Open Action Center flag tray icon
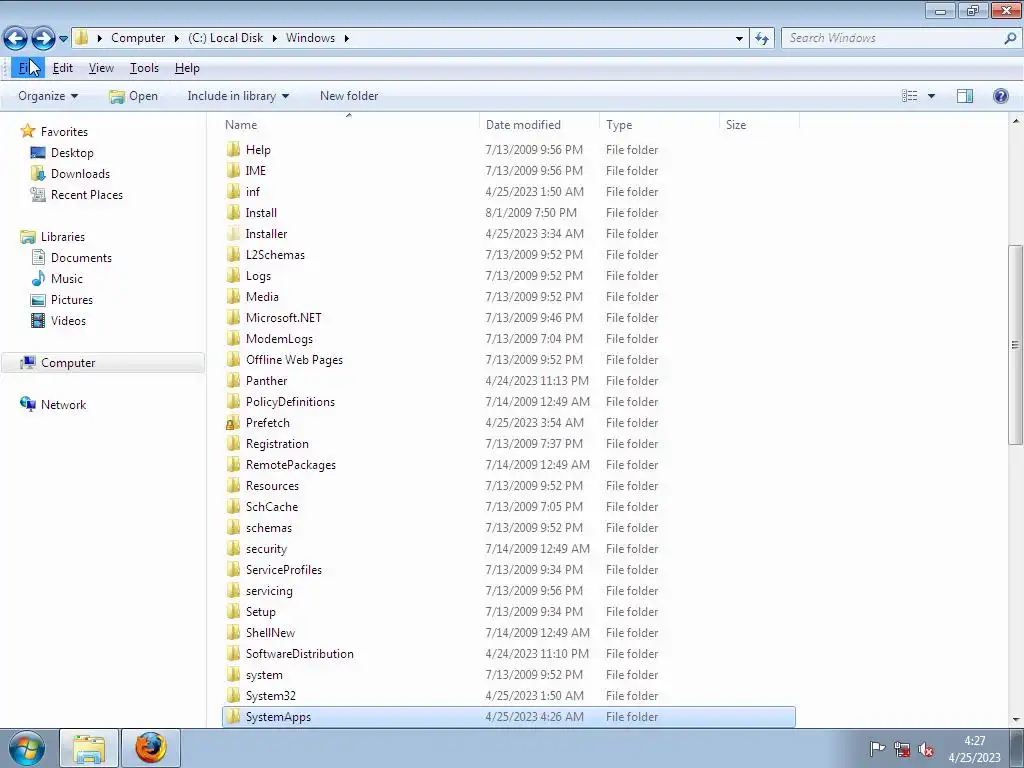 tap(877, 749)
